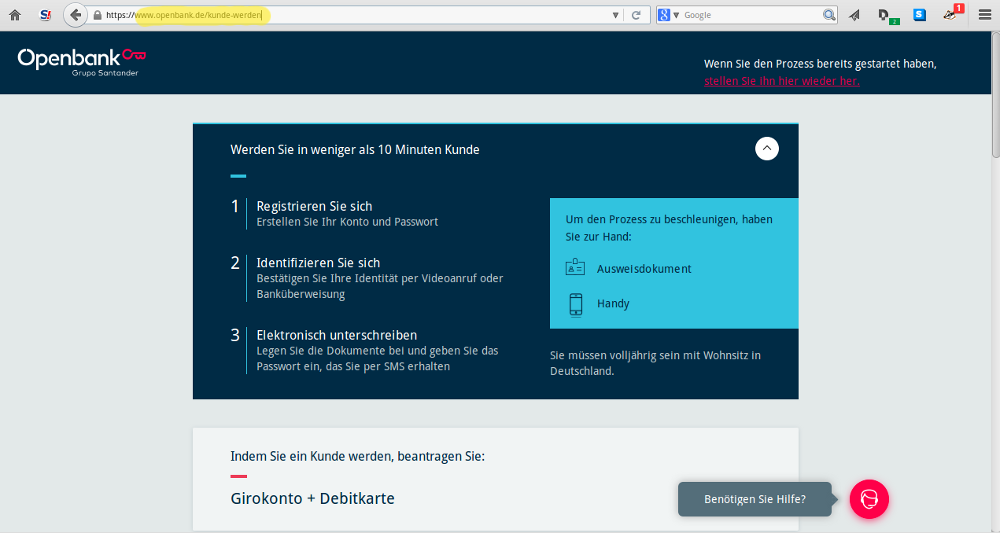Open the hamburger menu of the browser
Viewport: 1000px width, 533px height.
[x=984, y=15]
